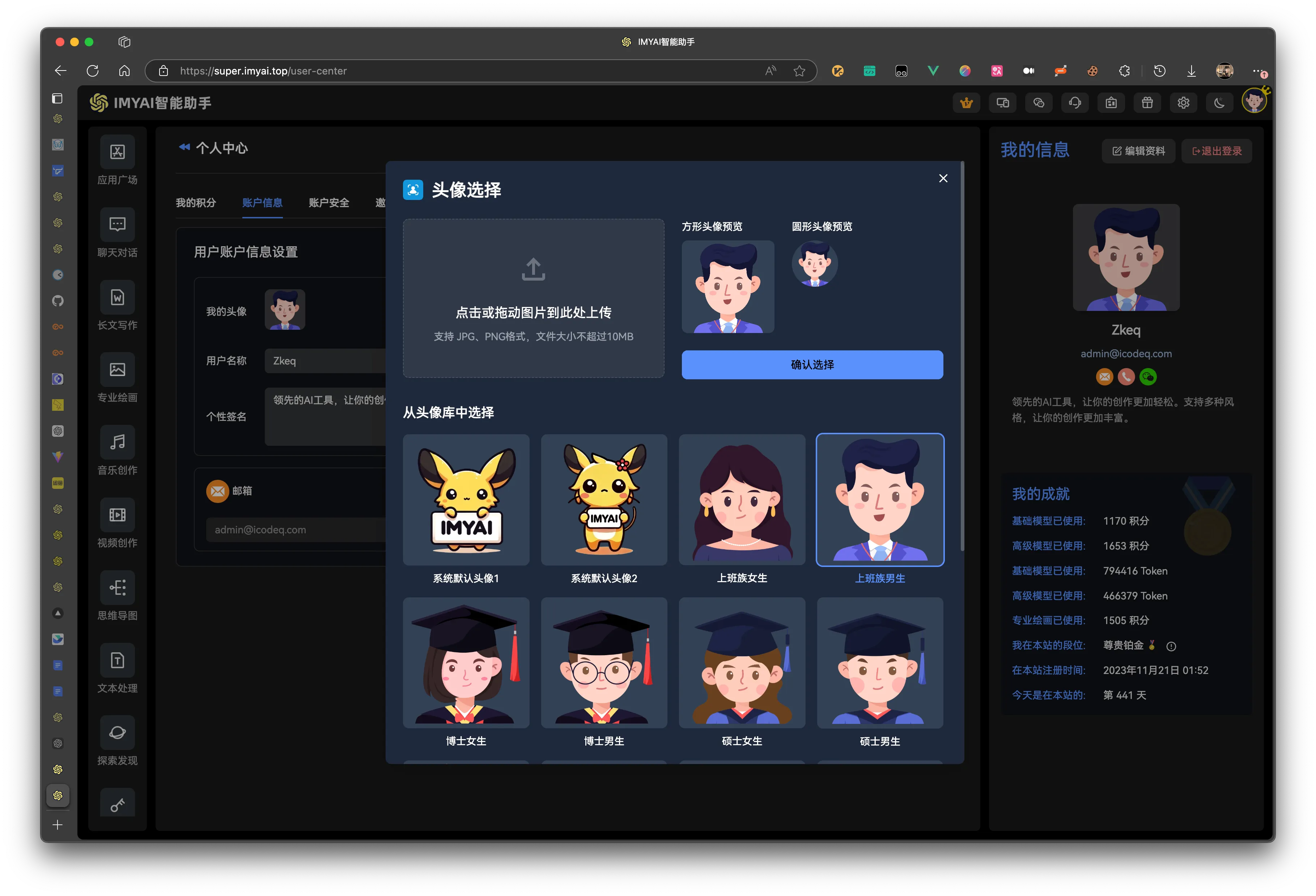Click the user avatar in app header
Viewport: 1316px width, 896px height.
[x=1254, y=101]
